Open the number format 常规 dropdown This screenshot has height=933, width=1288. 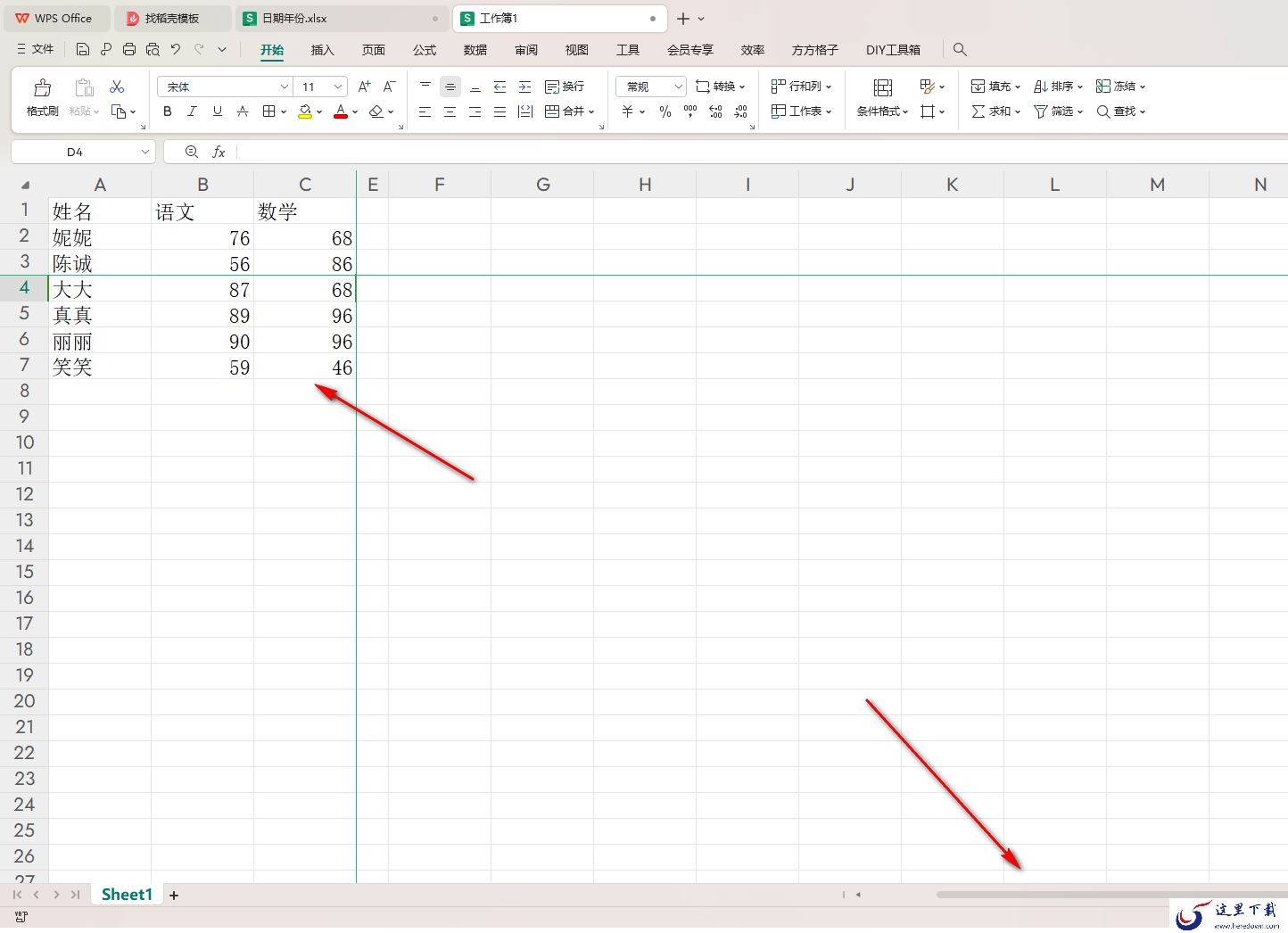coord(650,87)
